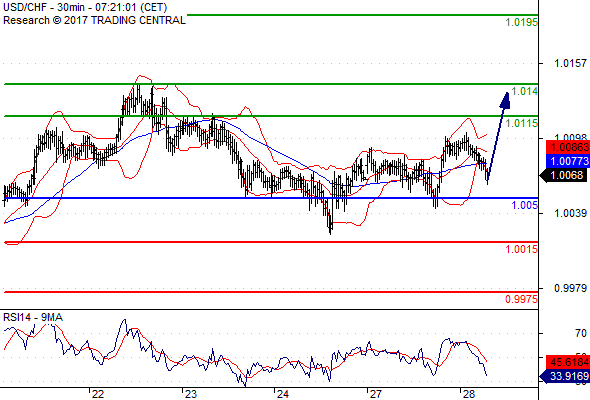
Task: Click the 70 level on RSI axis
Action: click(581, 333)
